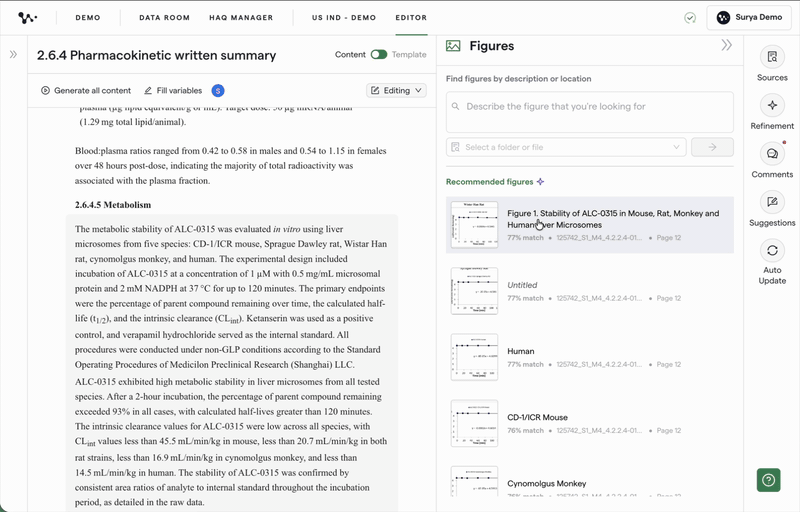800x512 pixels.
Task: Click the app logo in the header
Action: [27, 18]
